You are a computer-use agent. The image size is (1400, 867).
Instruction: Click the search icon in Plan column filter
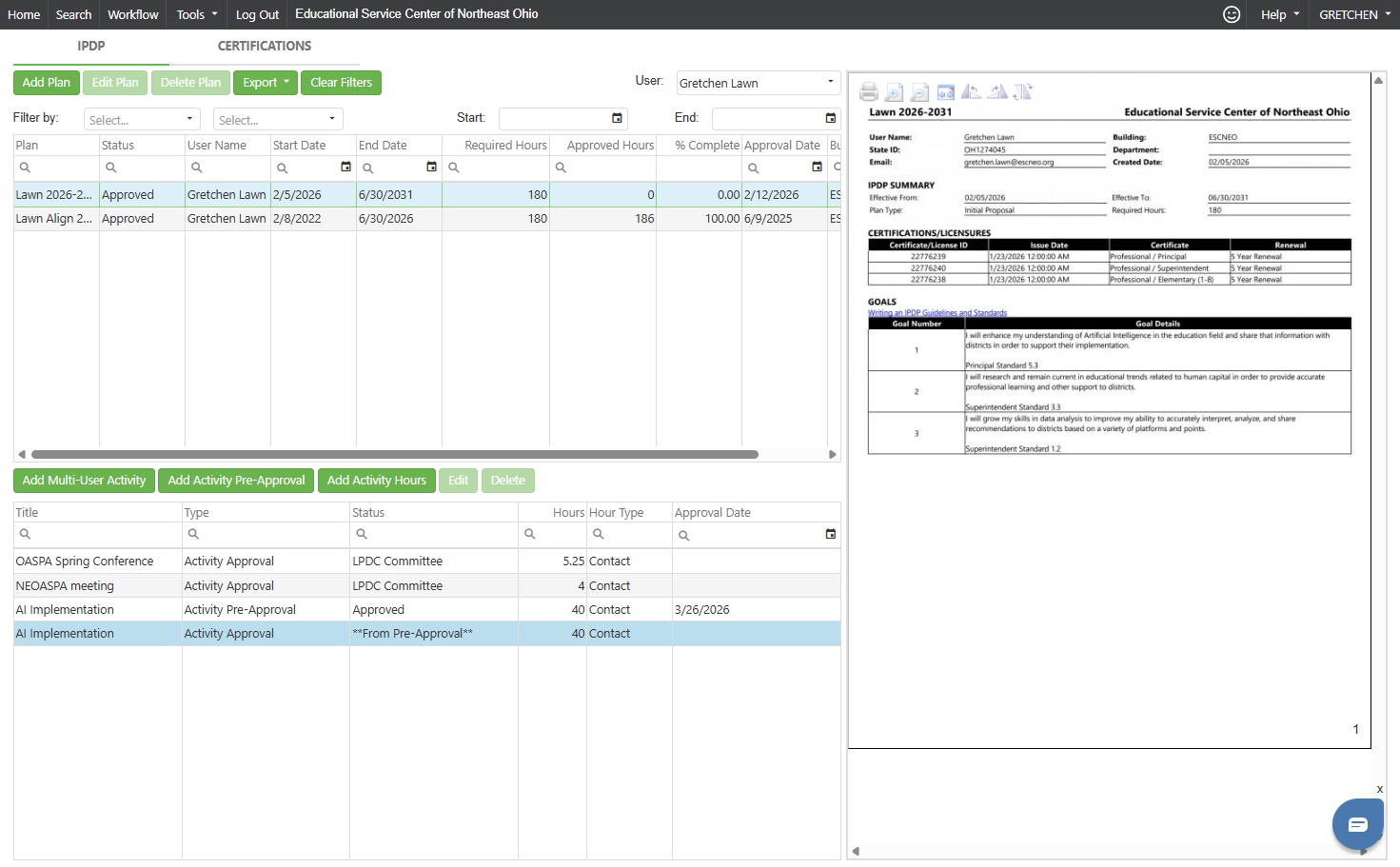click(x=25, y=167)
